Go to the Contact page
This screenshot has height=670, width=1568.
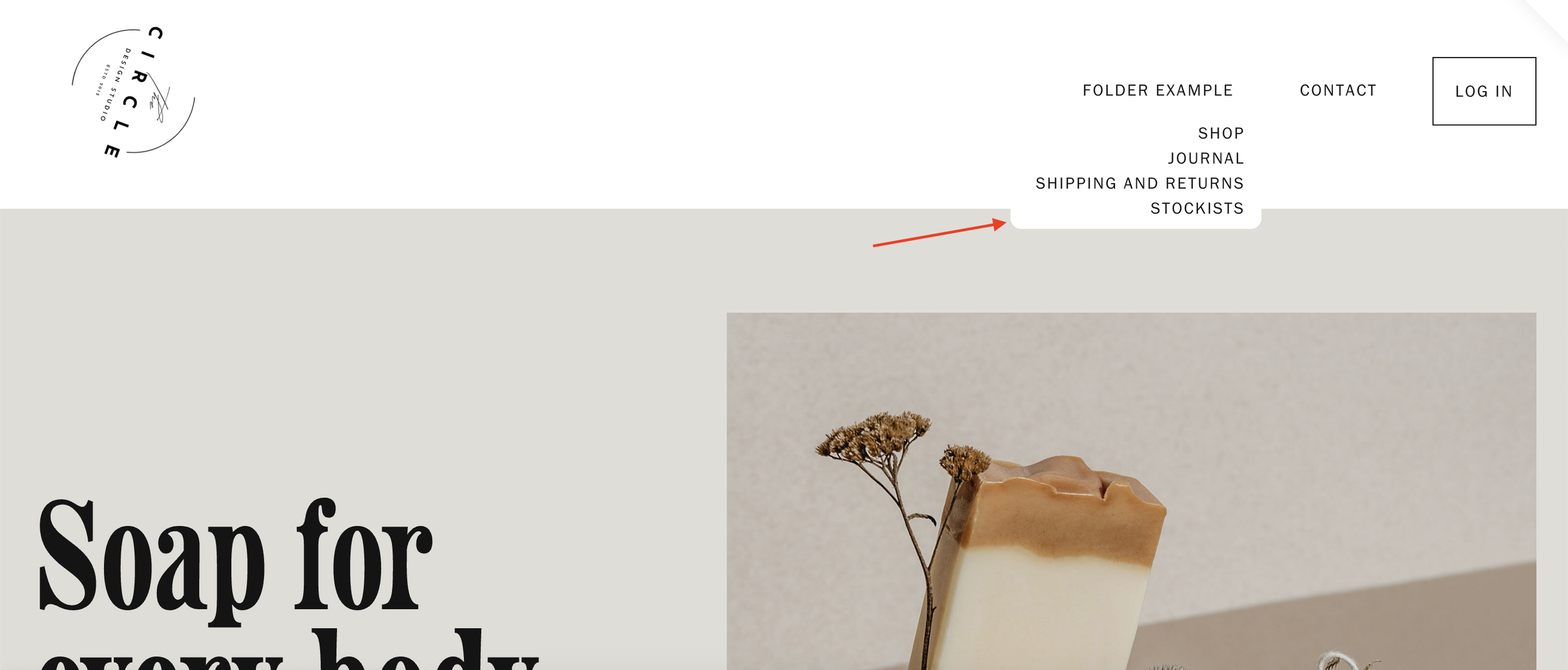pos(1338,91)
